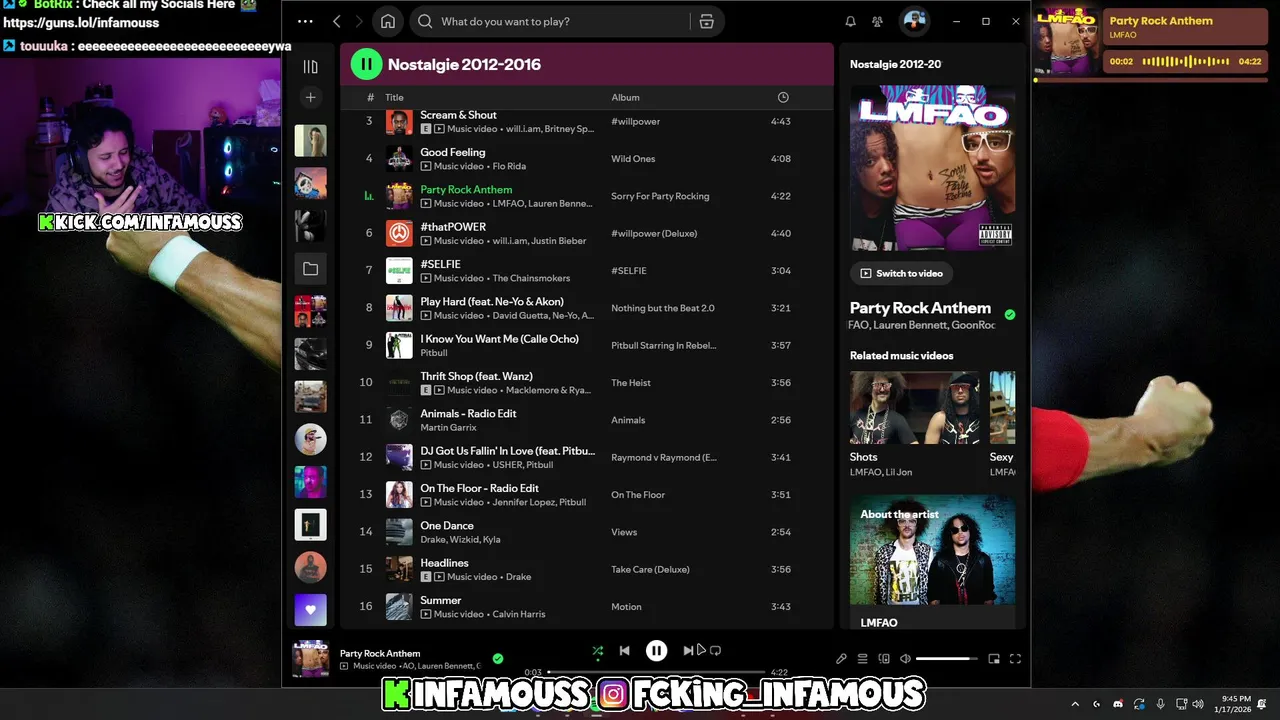Open artist Flo Rida link

pyautogui.click(x=509, y=166)
